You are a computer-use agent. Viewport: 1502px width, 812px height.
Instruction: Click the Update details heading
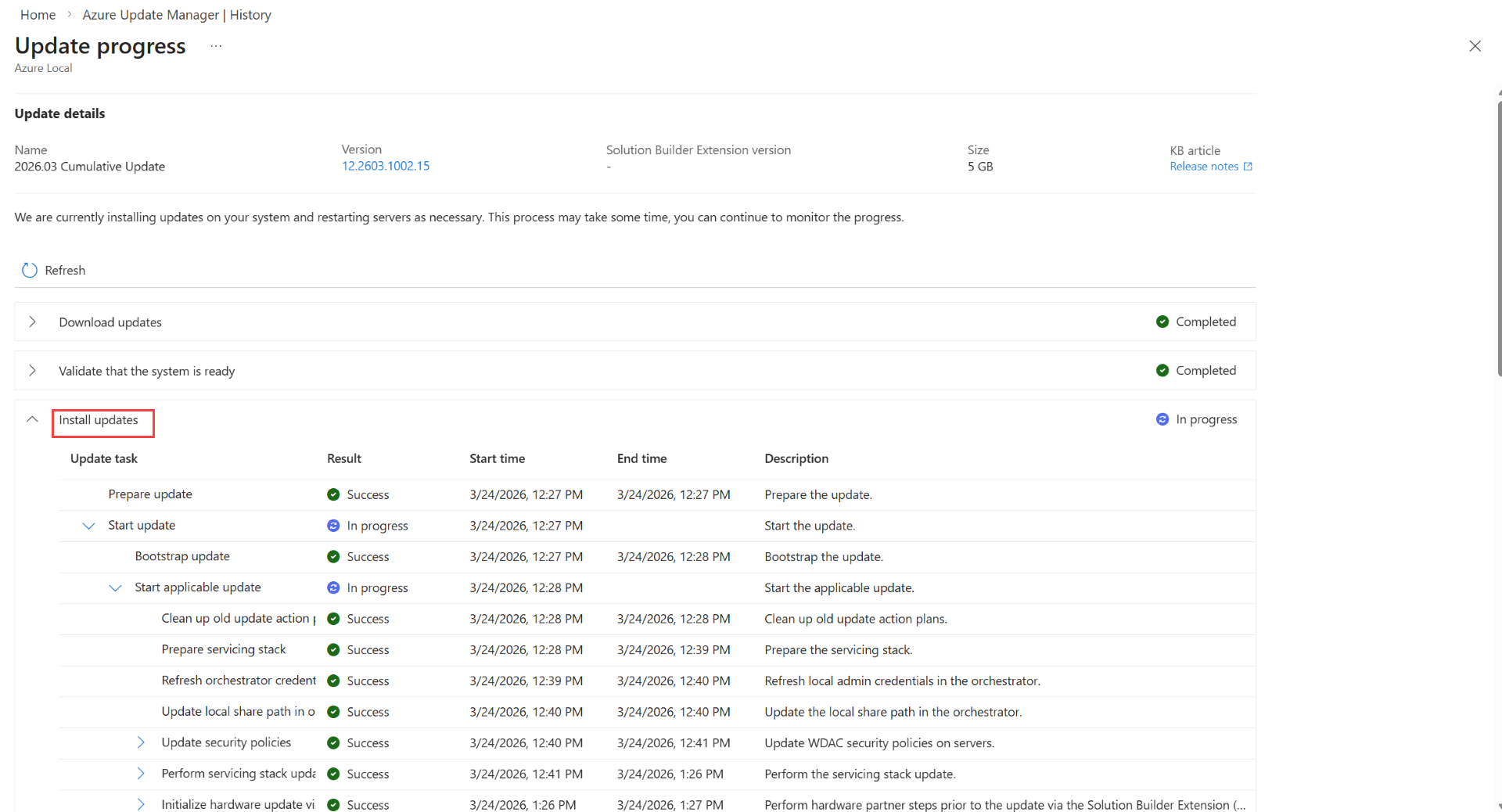coord(59,113)
